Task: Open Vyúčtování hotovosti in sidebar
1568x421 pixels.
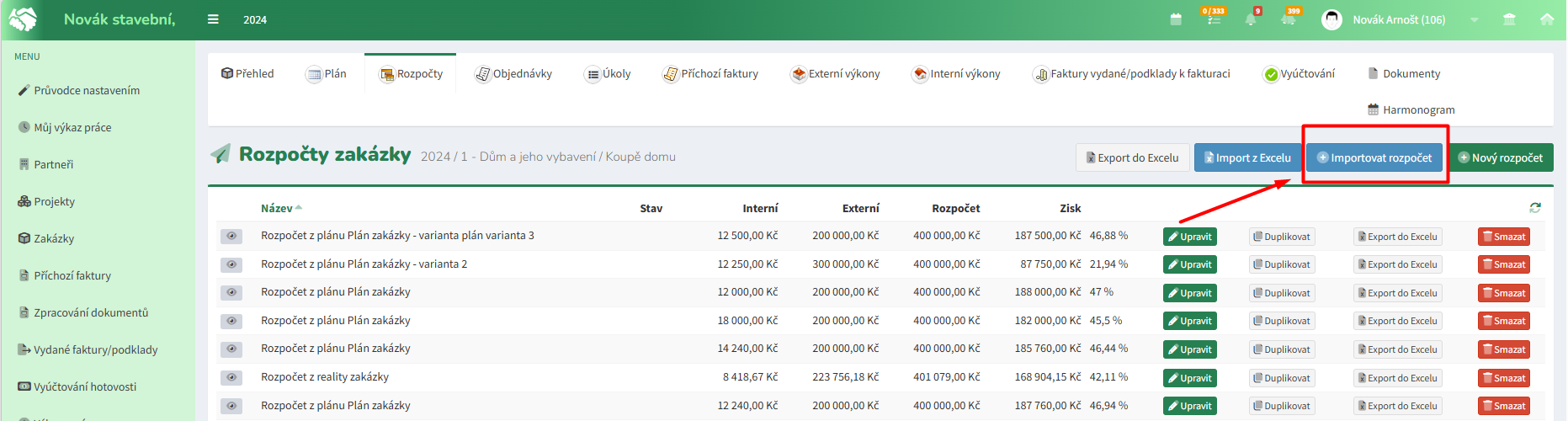Action: [x=77, y=386]
